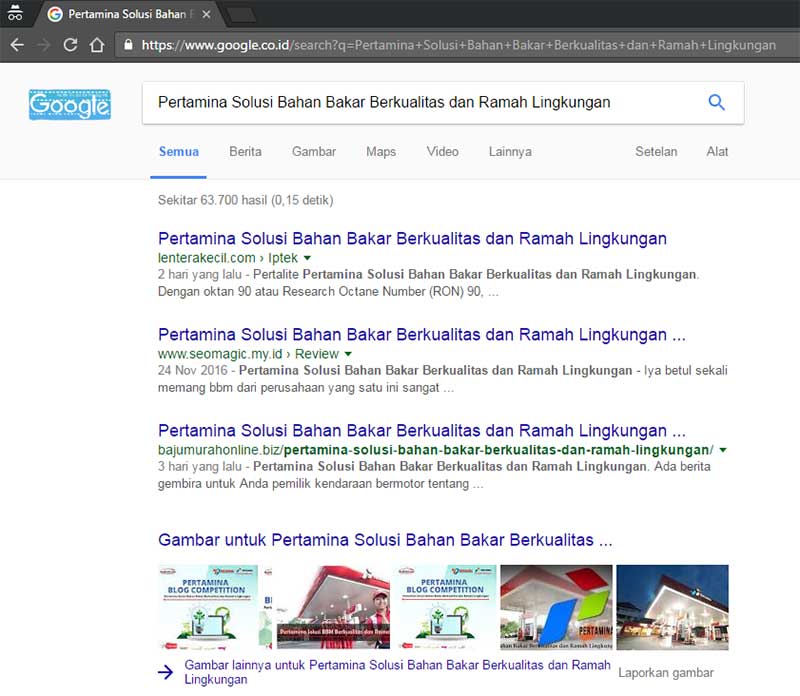Select the Pertamina Solusi Bahan browser tab
Screen dimensions: 800x696
click(128, 14)
